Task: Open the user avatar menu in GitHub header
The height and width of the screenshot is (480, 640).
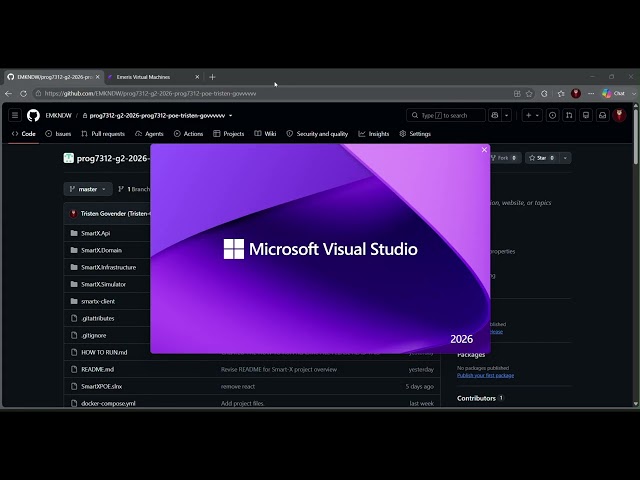Action: pos(619,116)
